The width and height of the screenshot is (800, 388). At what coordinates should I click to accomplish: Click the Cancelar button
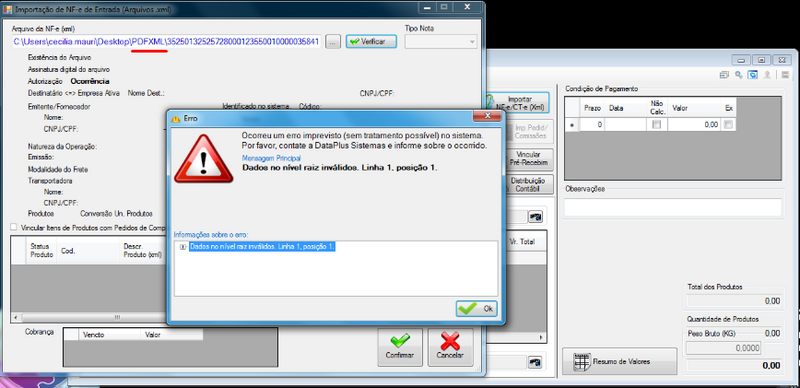coord(450,347)
